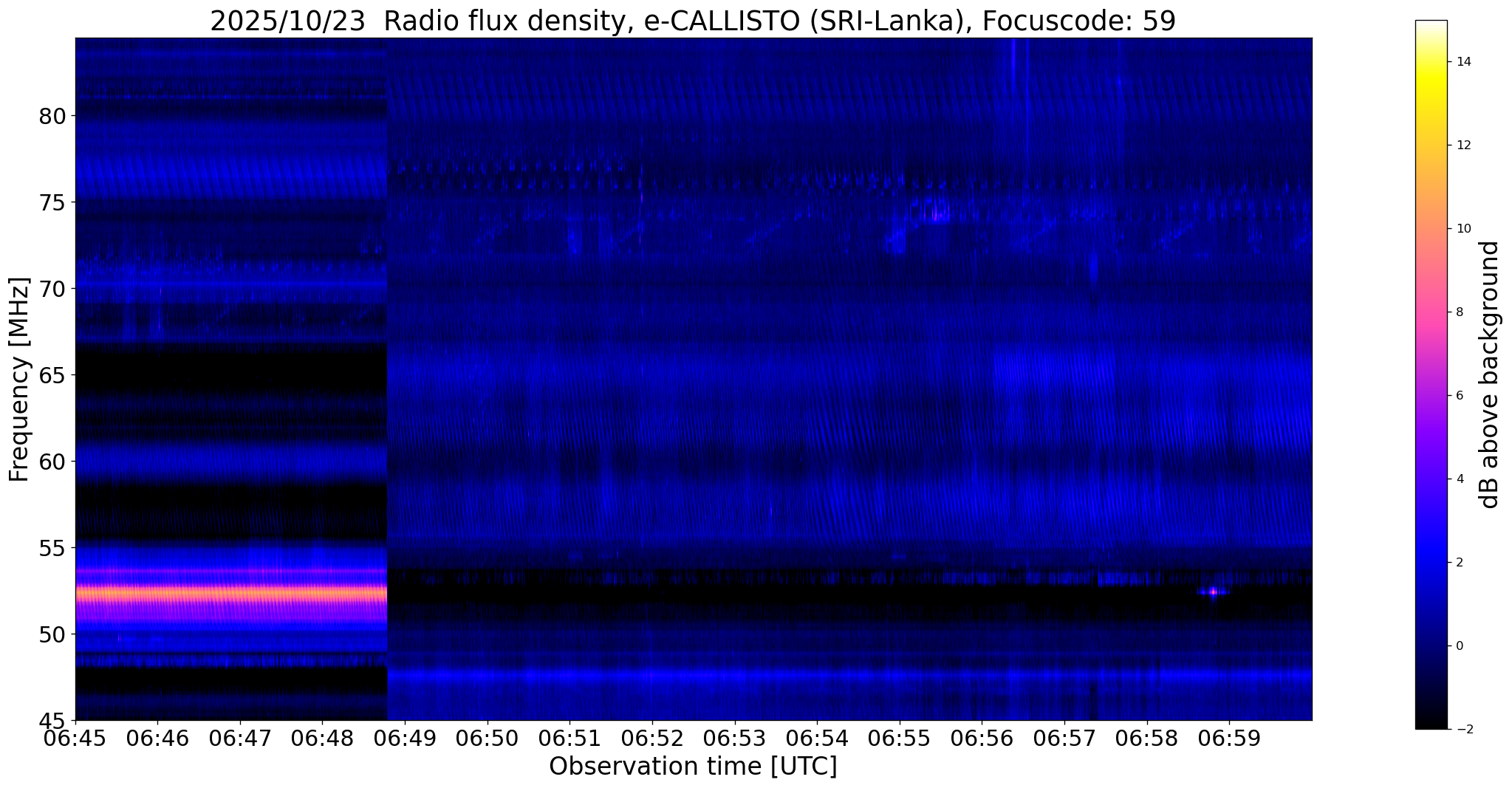
Task: Click the 06:58 time tick label
Action: coord(1147,738)
